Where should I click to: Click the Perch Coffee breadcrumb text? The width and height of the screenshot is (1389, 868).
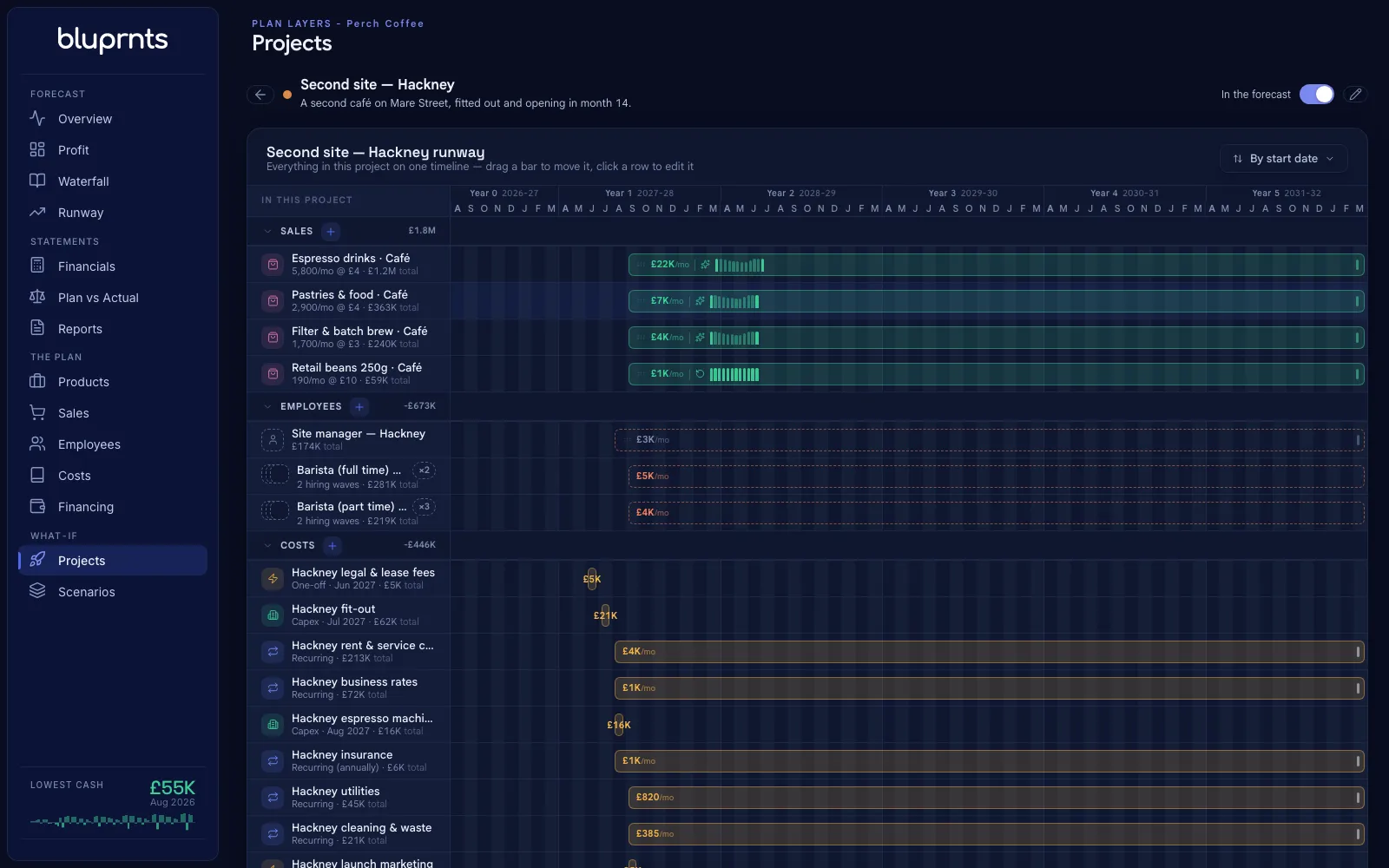pos(385,23)
